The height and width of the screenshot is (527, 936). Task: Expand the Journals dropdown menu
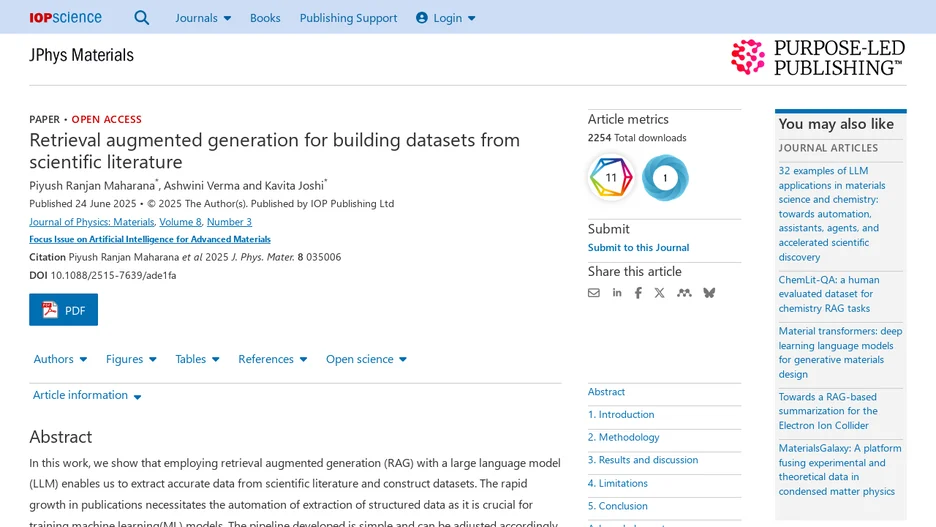[x=203, y=18]
